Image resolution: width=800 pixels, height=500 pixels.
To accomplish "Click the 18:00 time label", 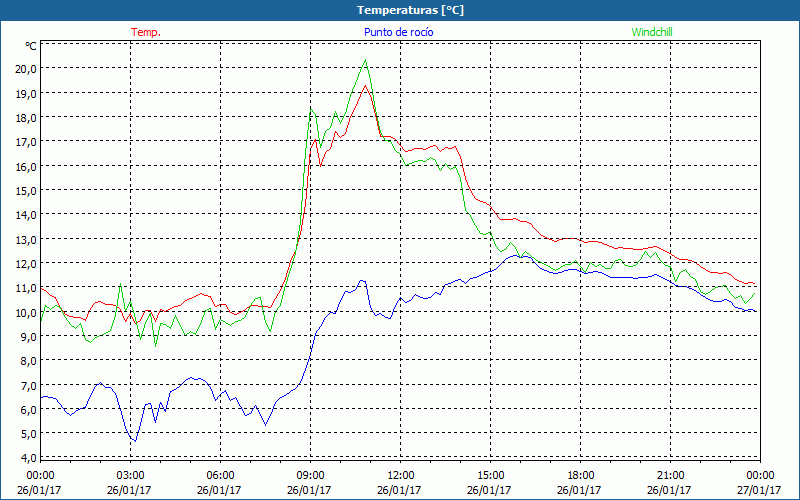I will 580,475.
